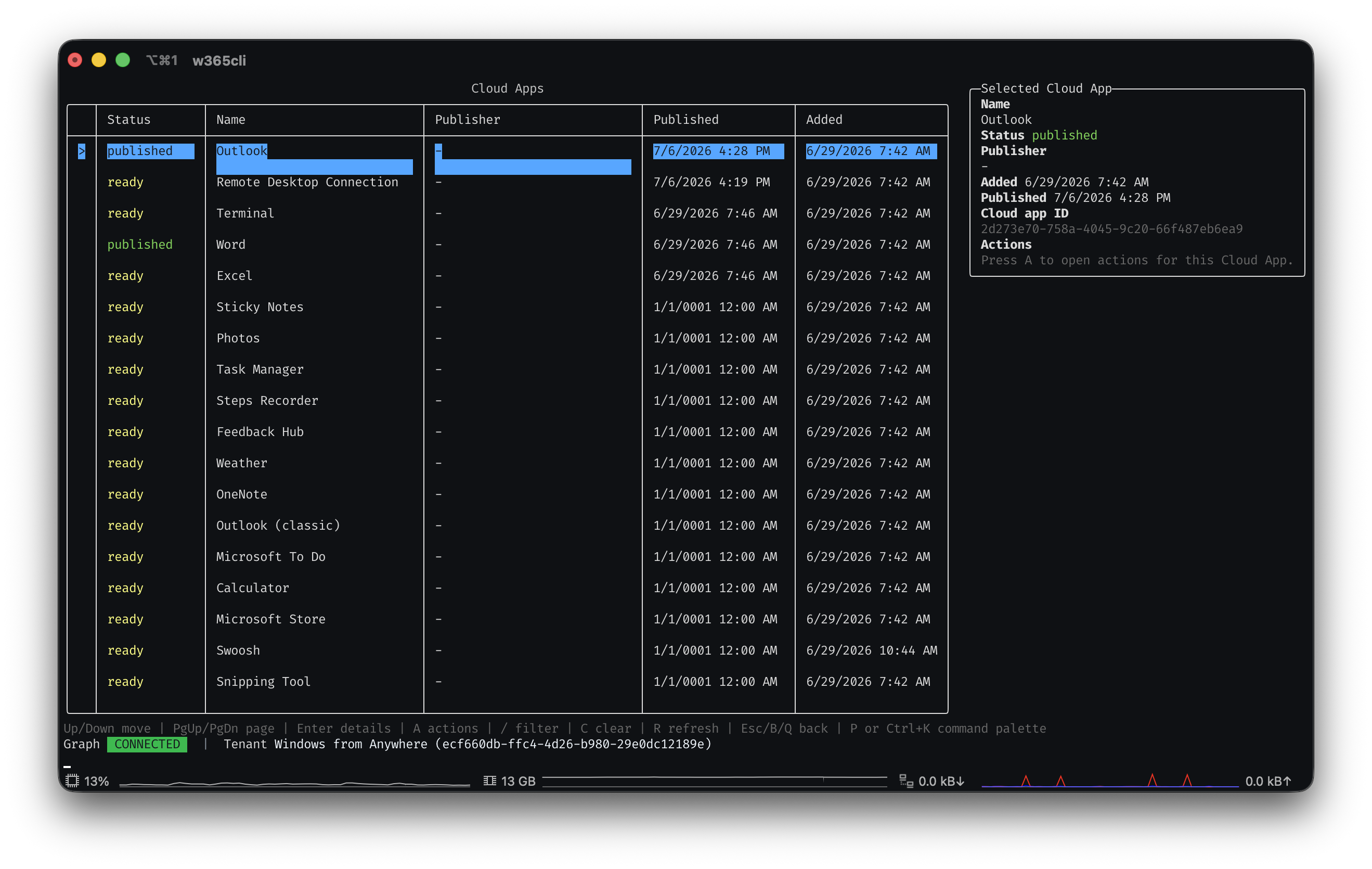Click the 13 GB memory value

pos(518,781)
